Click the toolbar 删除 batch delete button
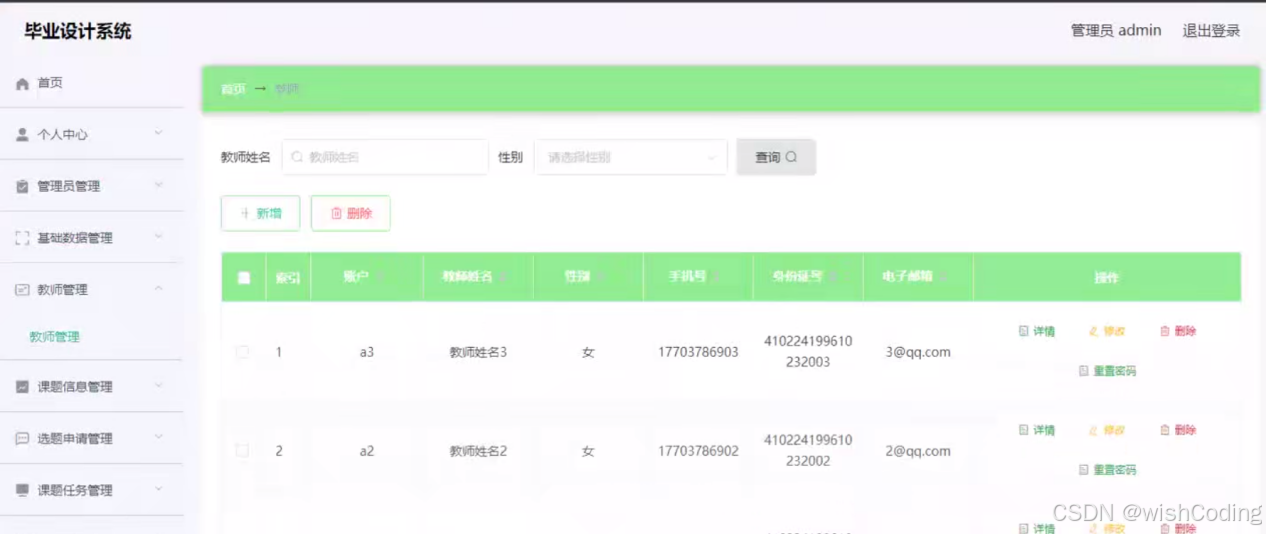The height and width of the screenshot is (534, 1266). pos(350,213)
